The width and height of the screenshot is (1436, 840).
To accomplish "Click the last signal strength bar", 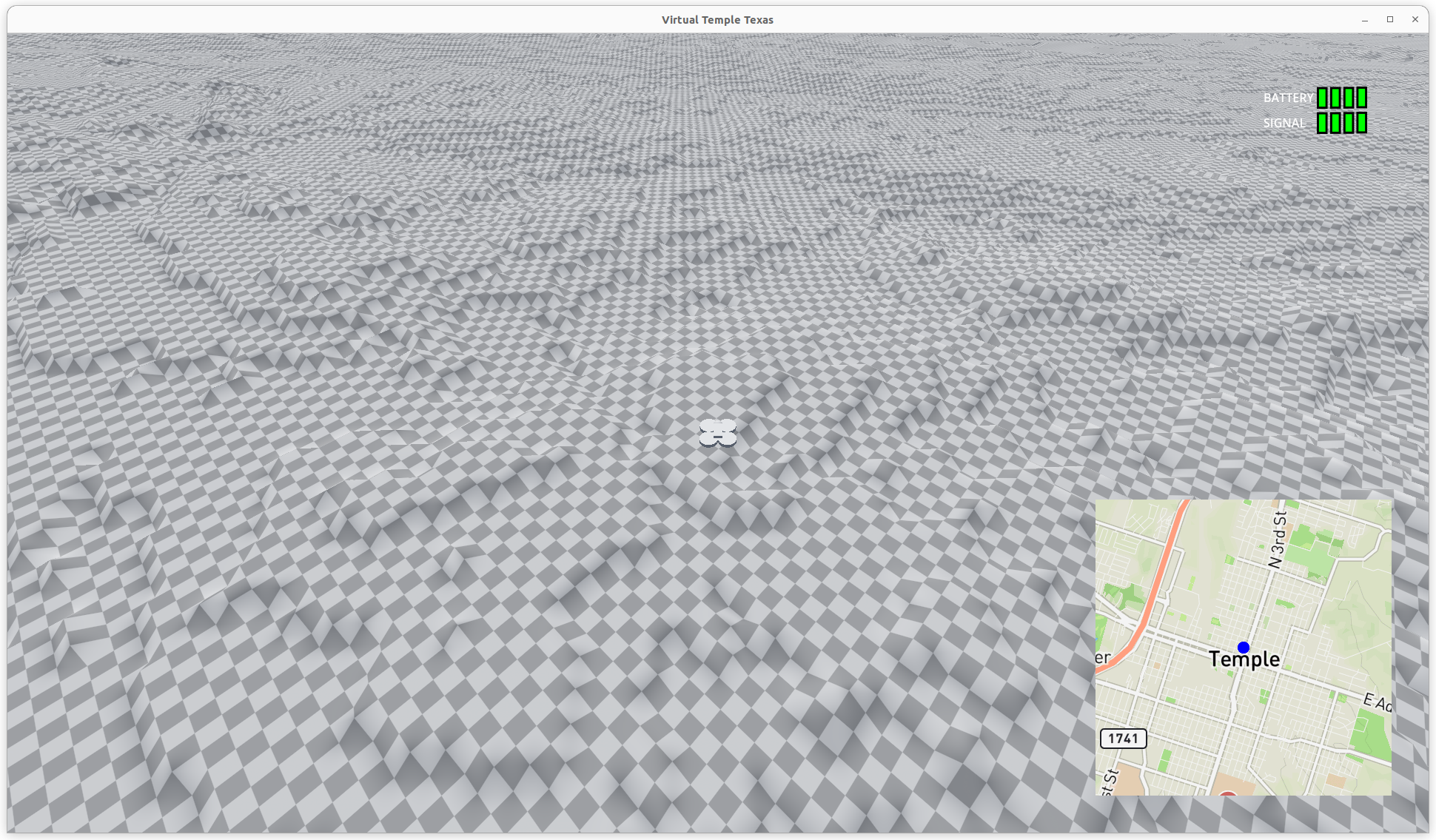I will pyautogui.click(x=1362, y=123).
